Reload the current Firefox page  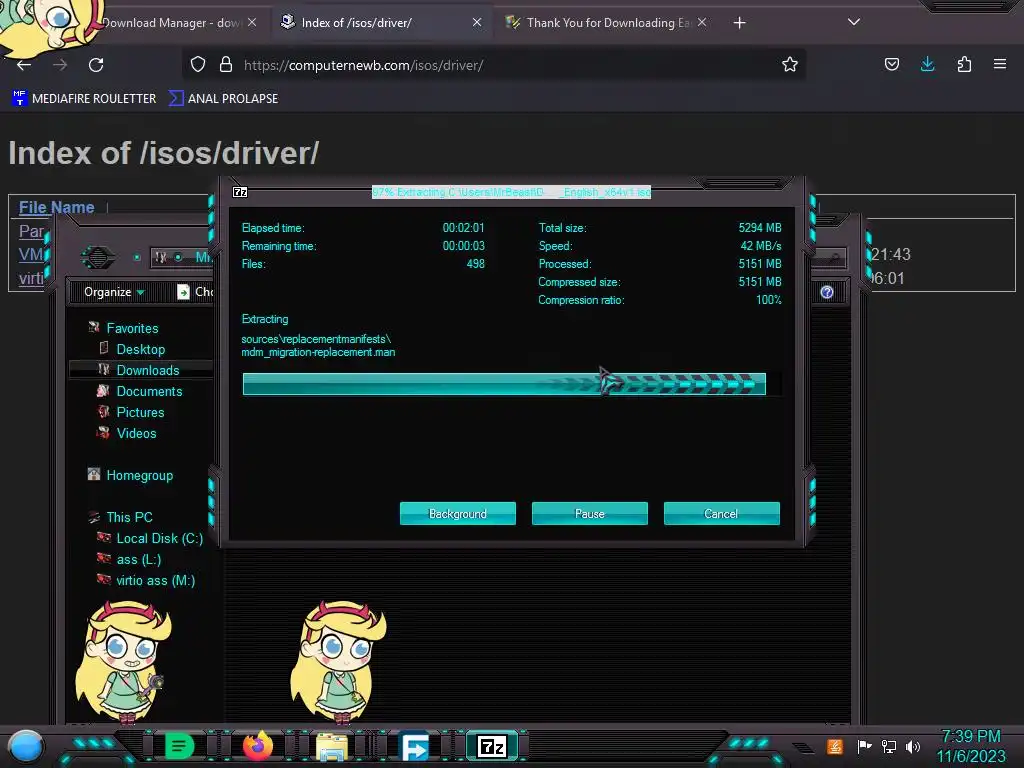(x=96, y=65)
